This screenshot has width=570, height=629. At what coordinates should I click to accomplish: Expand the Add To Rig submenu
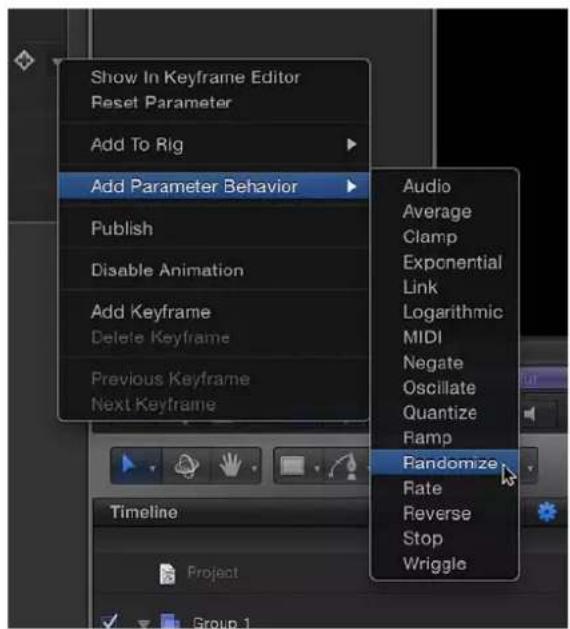pos(351,144)
